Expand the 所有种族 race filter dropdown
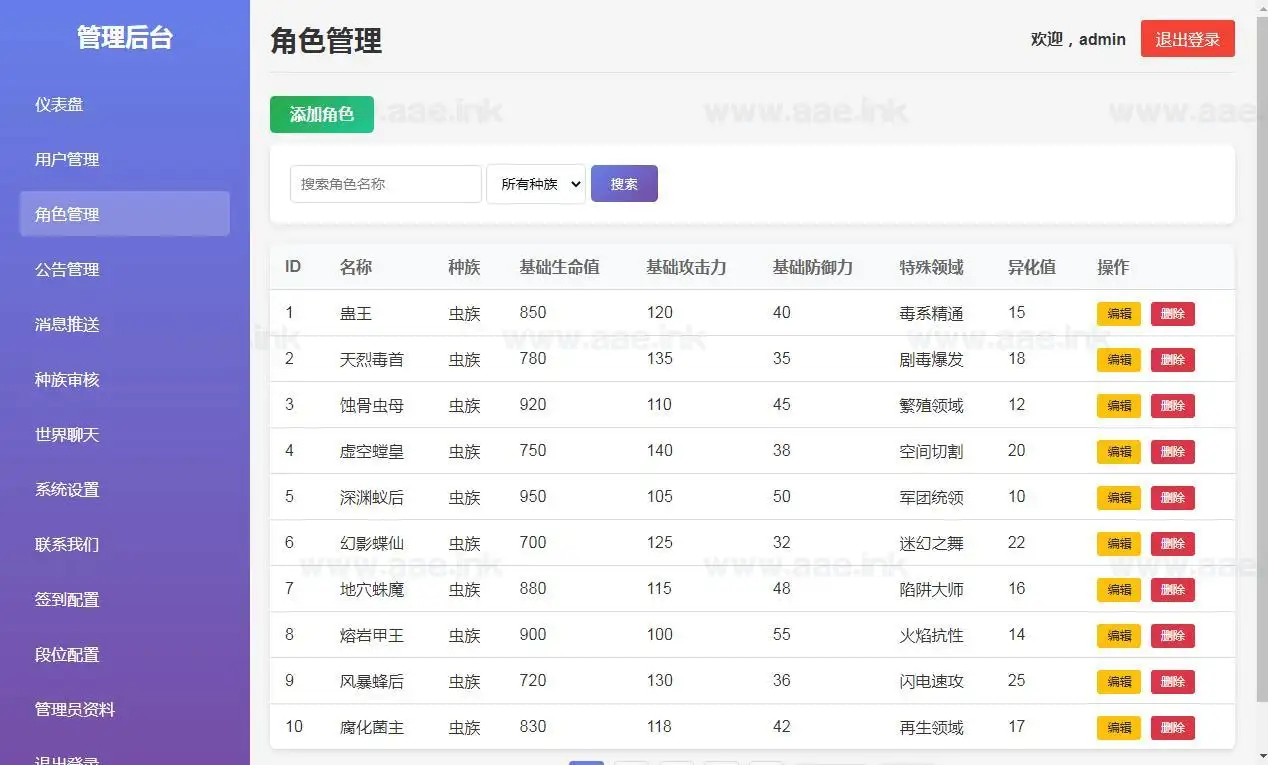 536,183
